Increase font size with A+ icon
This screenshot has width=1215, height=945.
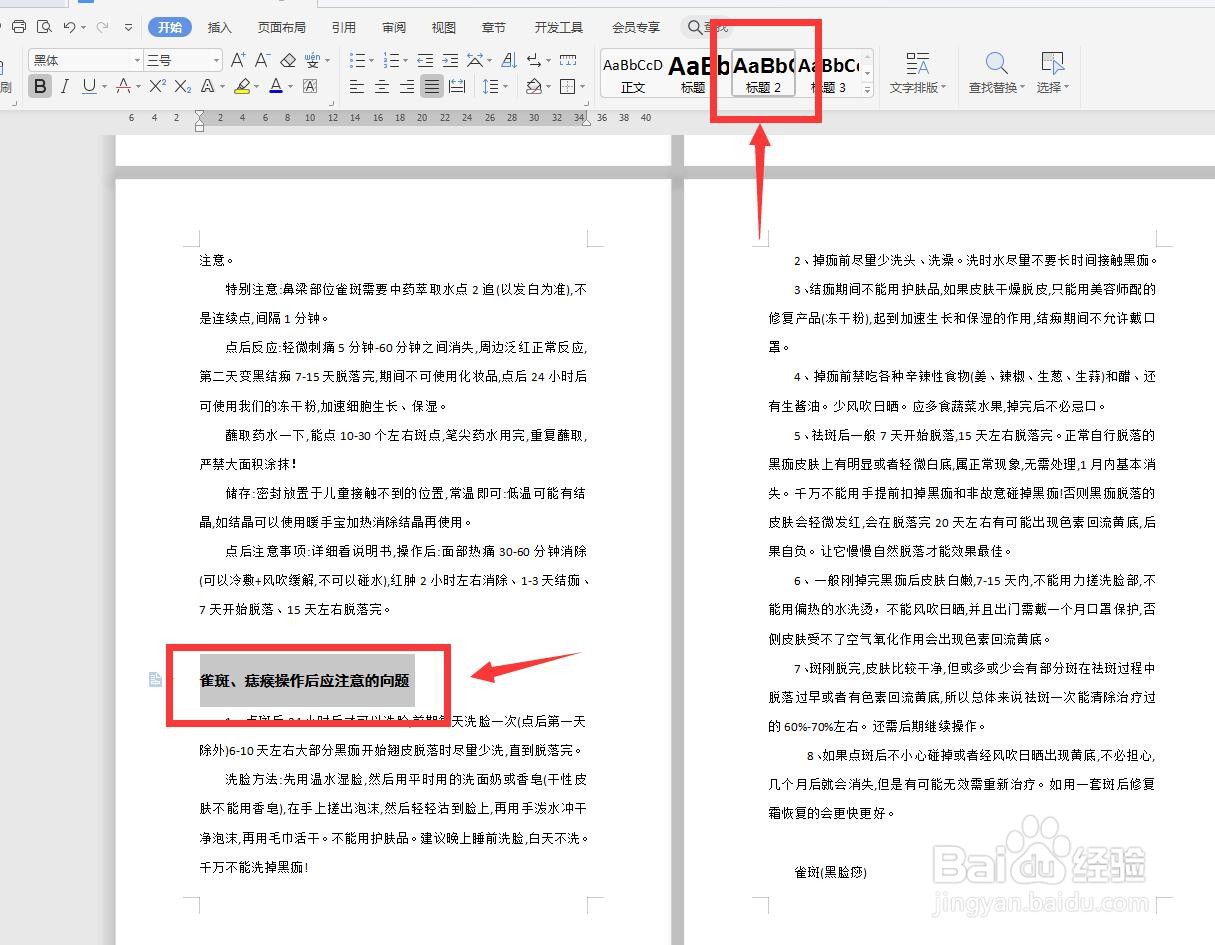pos(238,61)
